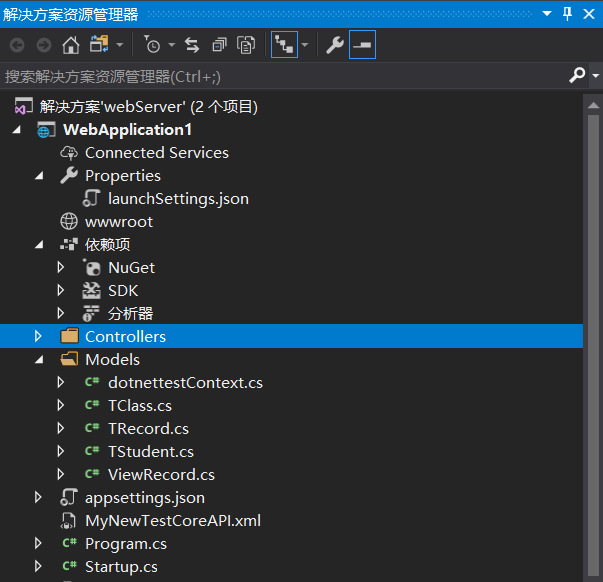Expand ViewRecord.cs file node
603x582 pixels.
(x=60, y=474)
